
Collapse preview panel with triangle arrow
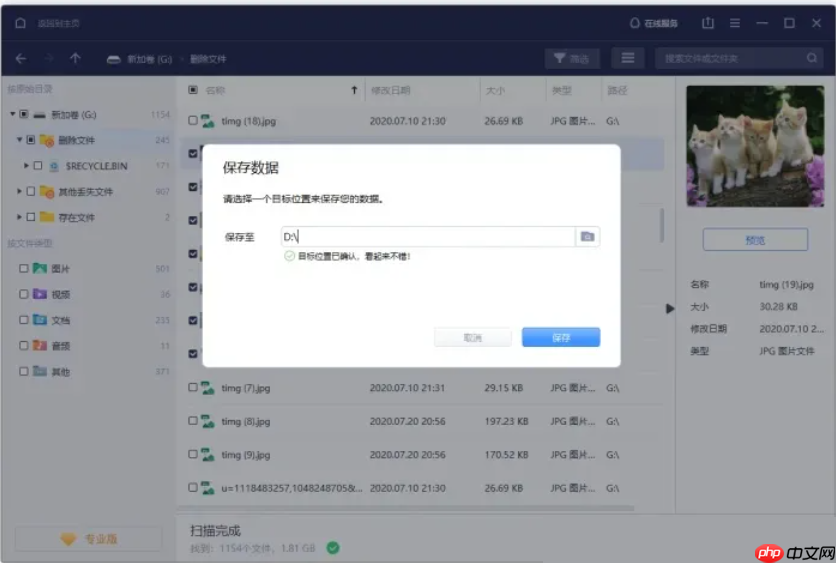pyautogui.click(x=670, y=308)
